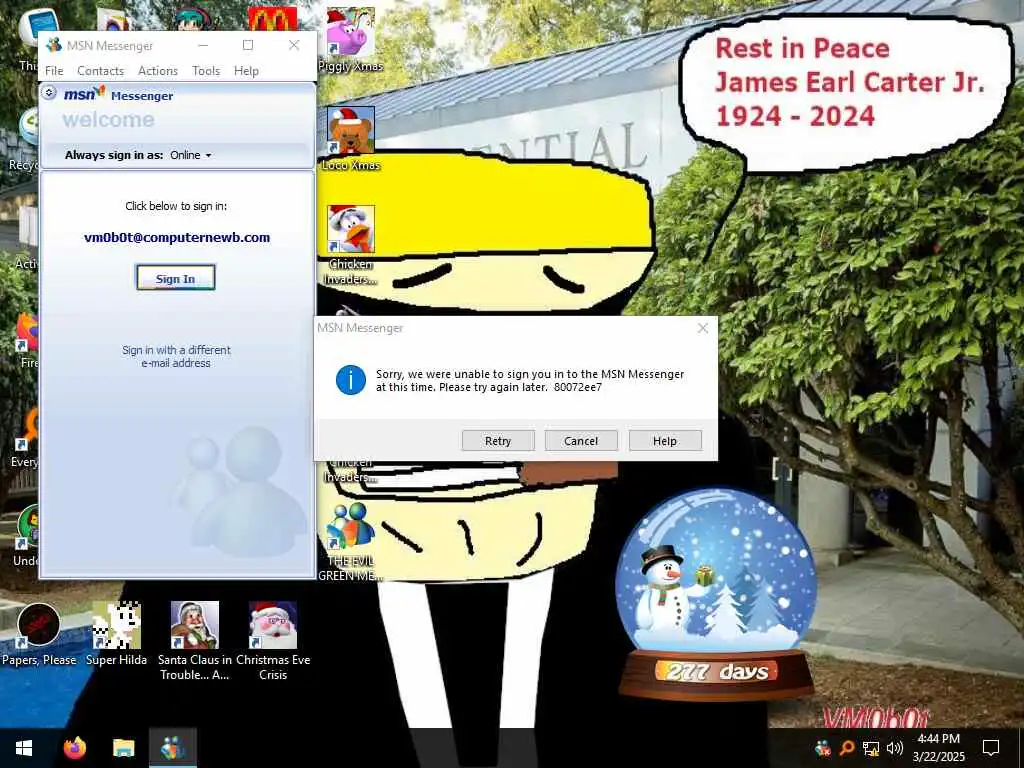The image size is (1024, 768).
Task: Open File Explorer from the taskbar
Action: pyautogui.click(x=123, y=748)
